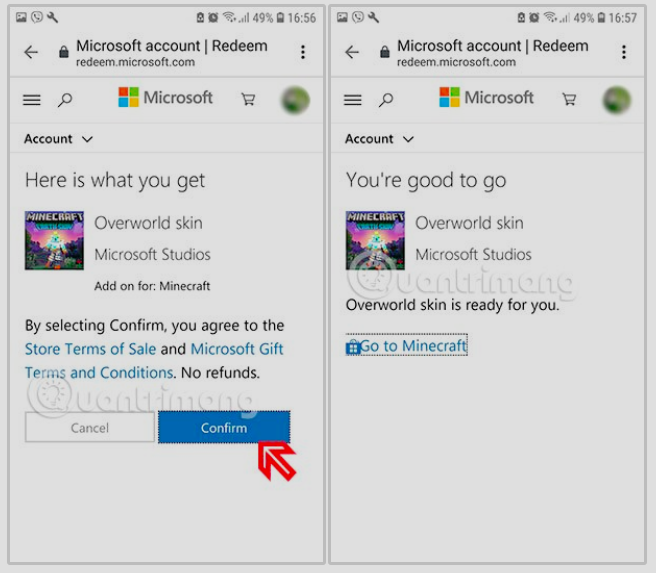Open the Store Terms of Sale link

click(x=90, y=349)
